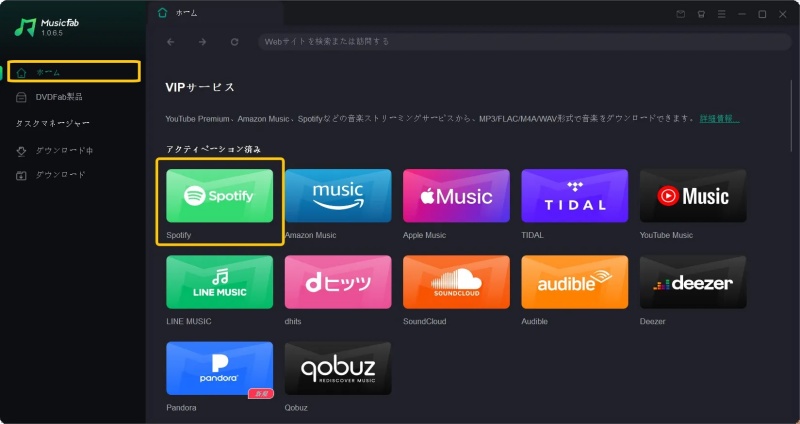Open the TIDAL service tile
Screen dimensions: 800x424
pyautogui.click(x=574, y=196)
